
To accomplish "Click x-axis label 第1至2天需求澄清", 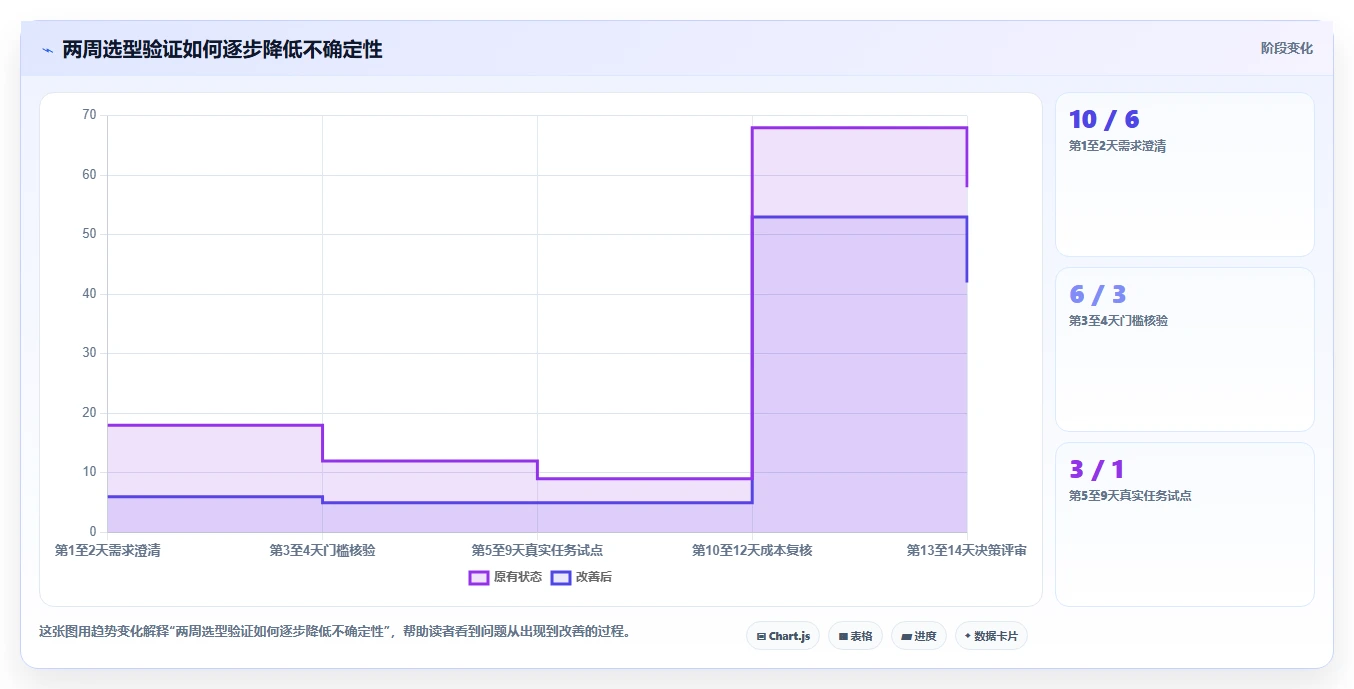I will (108, 551).
